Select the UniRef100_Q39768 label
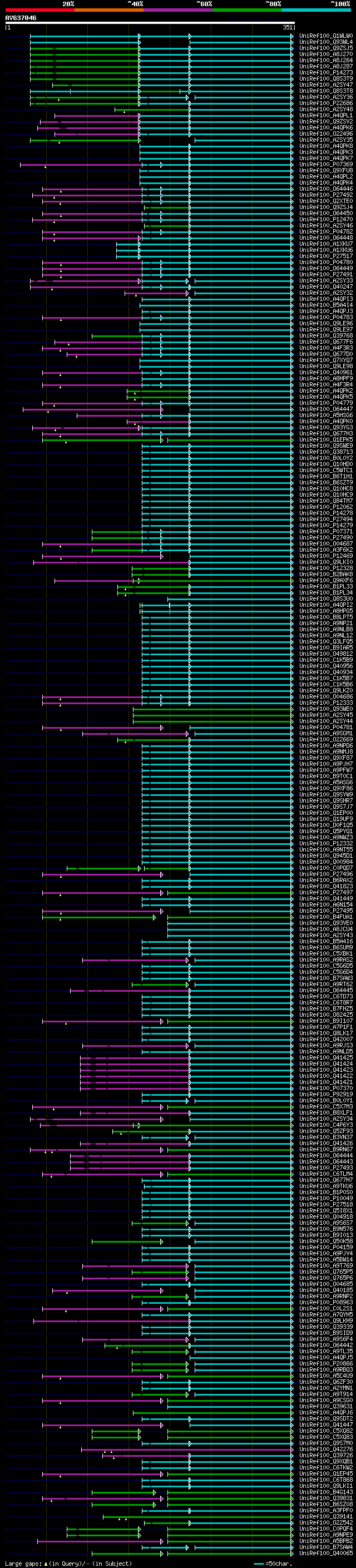The image size is (356, 1568). 326,336
